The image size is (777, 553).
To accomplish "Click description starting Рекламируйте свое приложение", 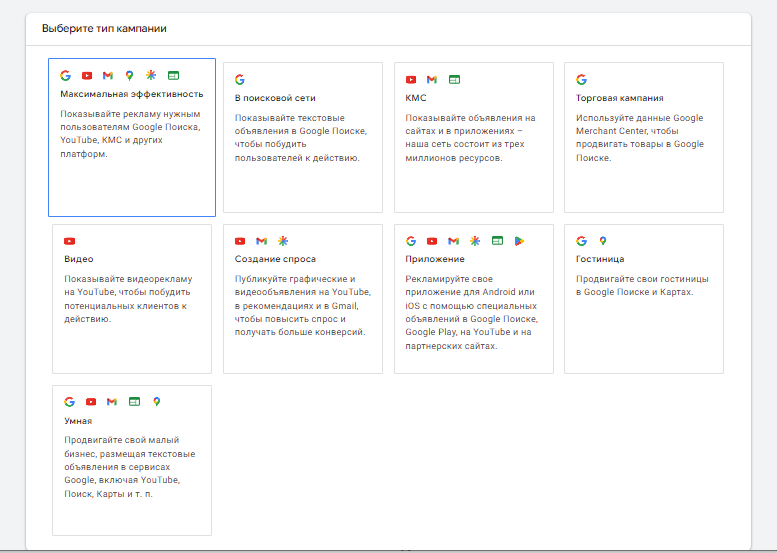I will pos(472,312).
